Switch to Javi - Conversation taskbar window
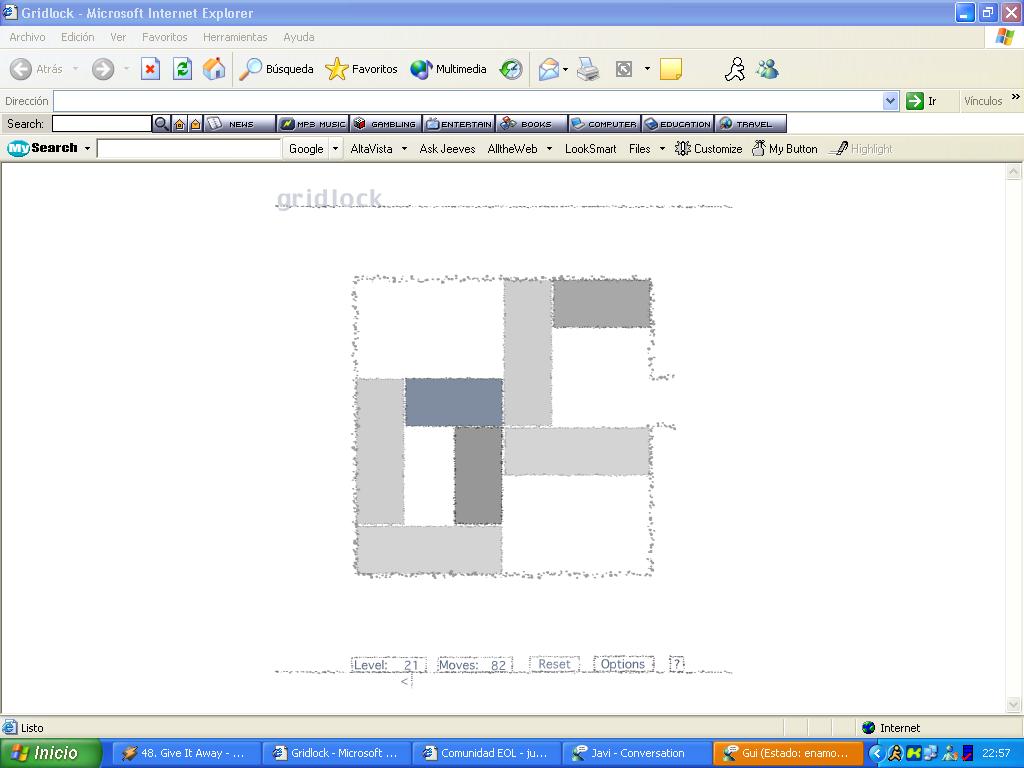This screenshot has width=1024, height=768. pyautogui.click(x=636, y=753)
